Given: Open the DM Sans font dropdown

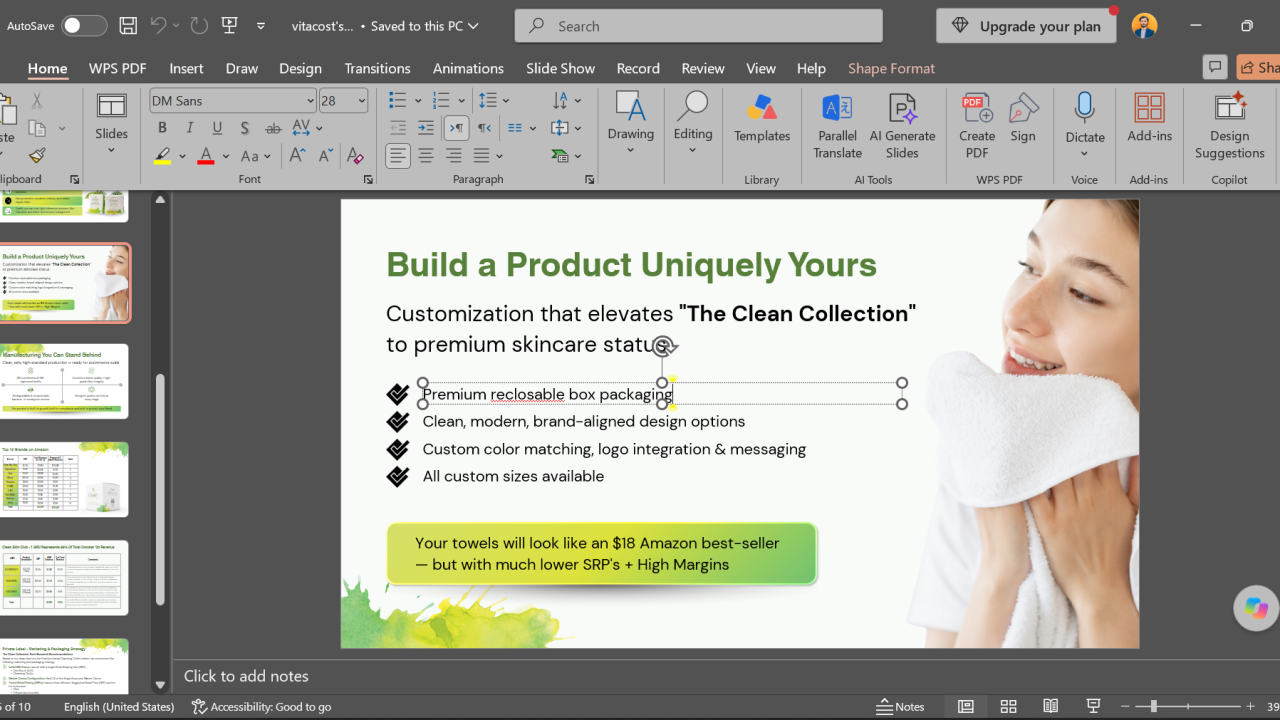Looking at the screenshot, I should click(x=311, y=101).
